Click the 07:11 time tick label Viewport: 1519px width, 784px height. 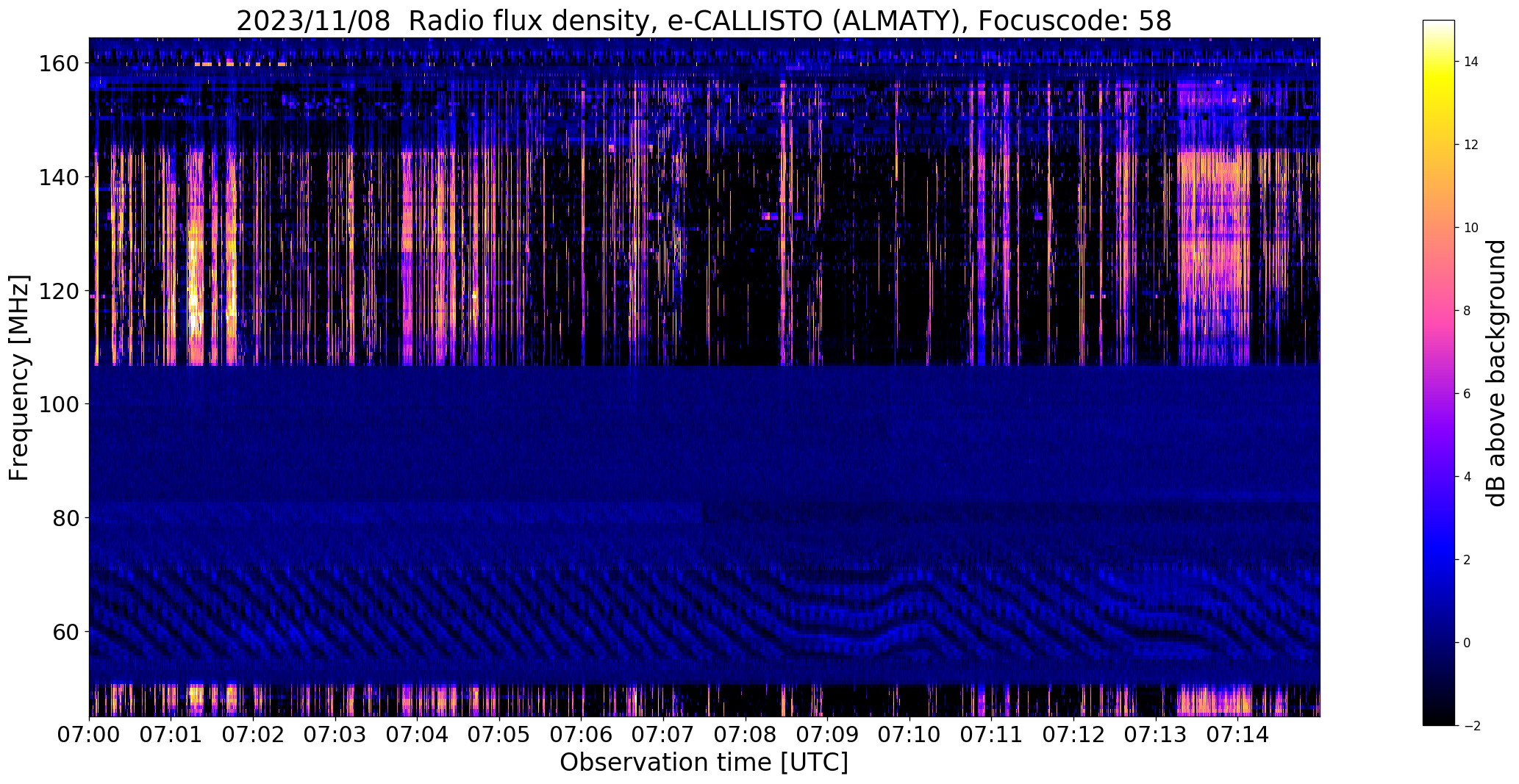(x=992, y=734)
